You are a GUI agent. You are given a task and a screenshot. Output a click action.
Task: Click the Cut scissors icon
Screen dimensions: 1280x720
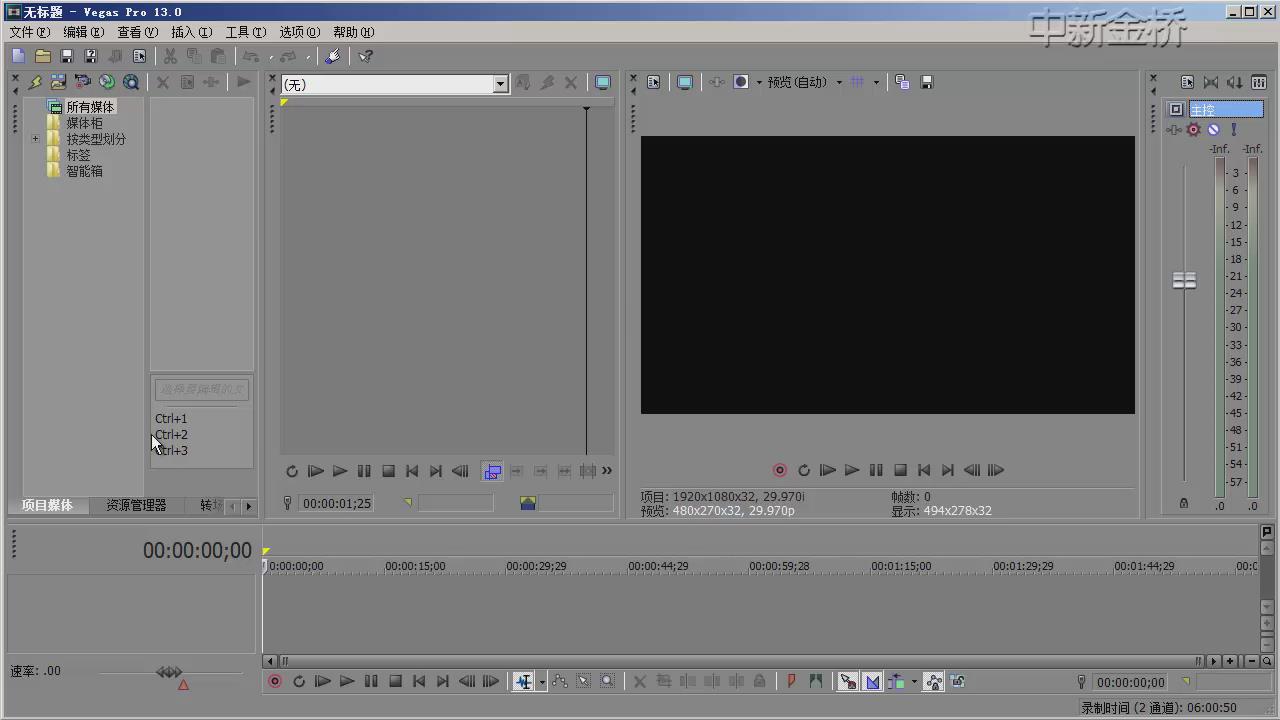coord(170,57)
